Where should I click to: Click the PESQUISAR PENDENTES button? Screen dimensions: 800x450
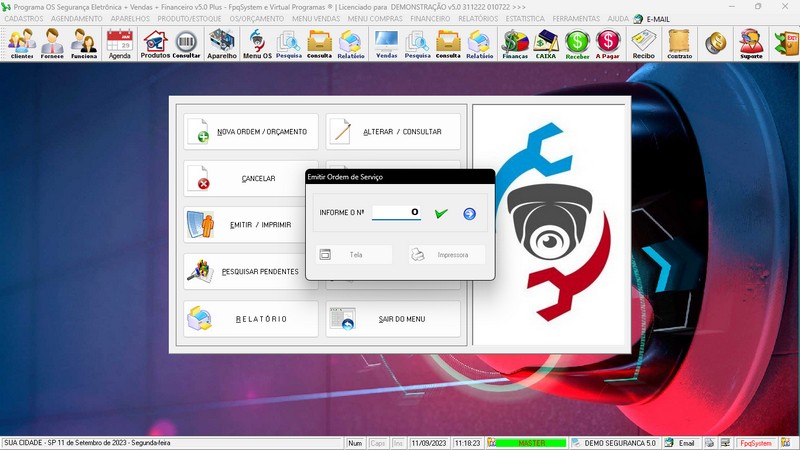pyautogui.click(x=244, y=271)
